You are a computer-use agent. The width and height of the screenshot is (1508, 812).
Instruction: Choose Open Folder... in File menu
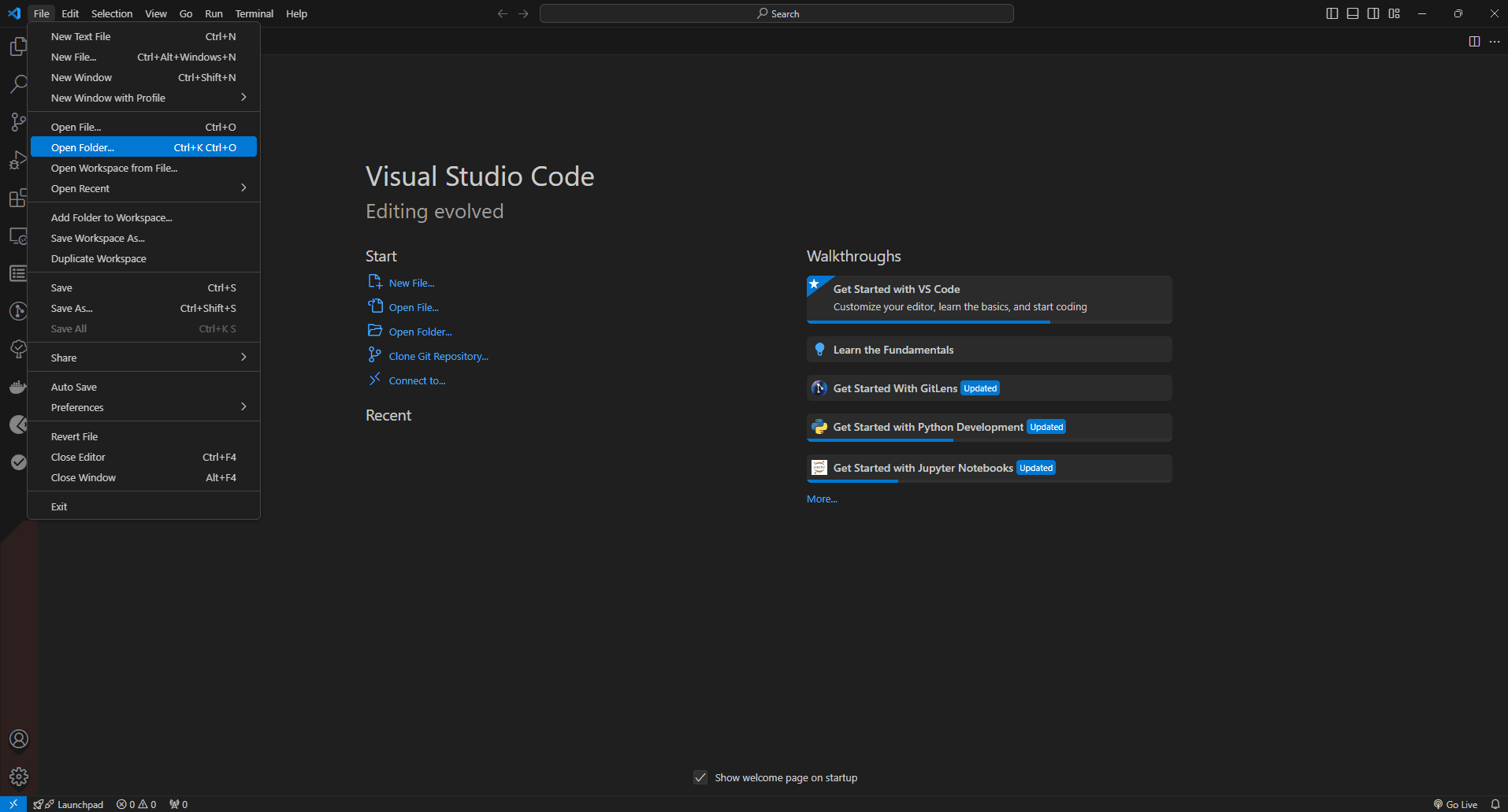[x=143, y=147]
